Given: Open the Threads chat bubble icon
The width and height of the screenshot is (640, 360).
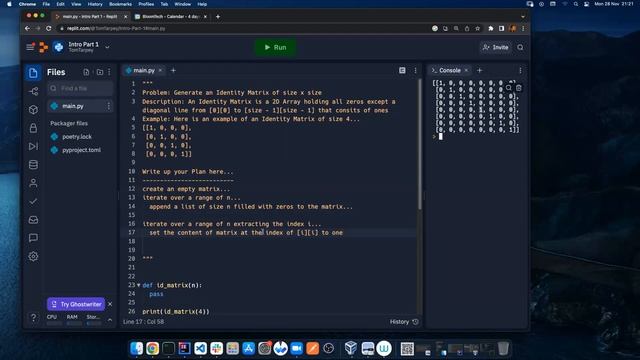Looking at the screenshot, I should point(33,238).
